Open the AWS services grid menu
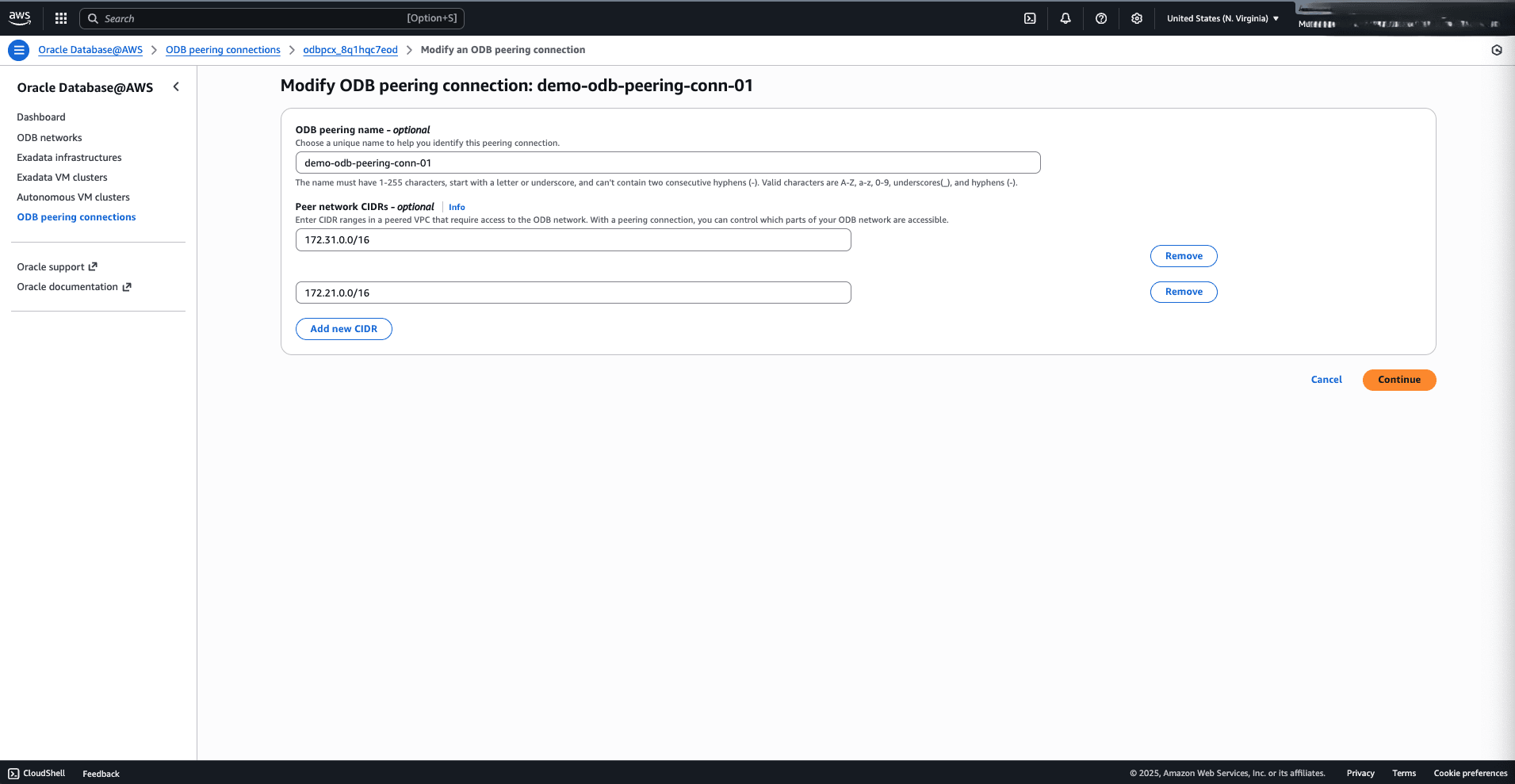 click(x=60, y=17)
